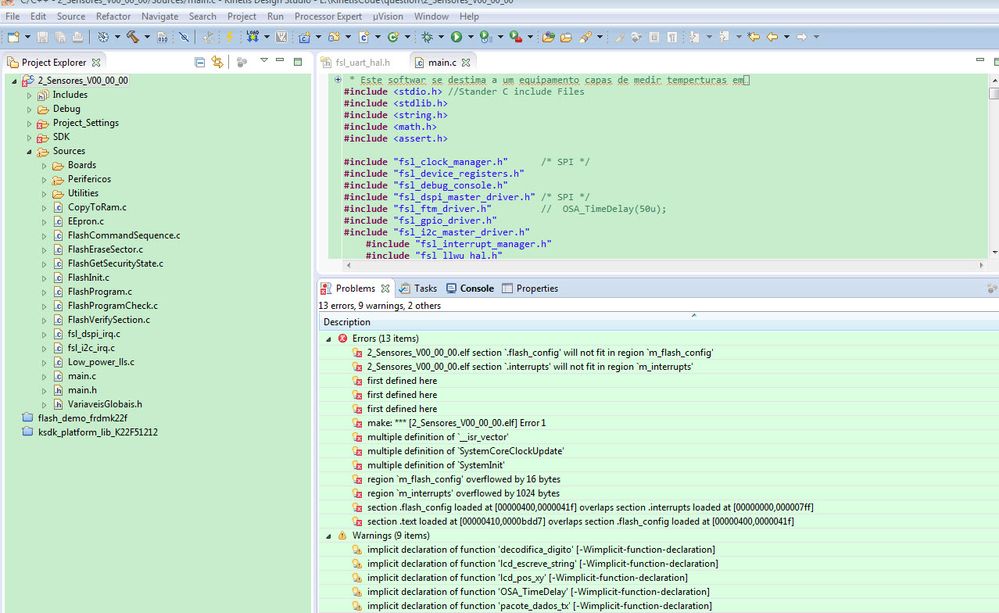Open the dropdown beside the Run button
The width and height of the screenshot is (999, 613).
point(470,37)
